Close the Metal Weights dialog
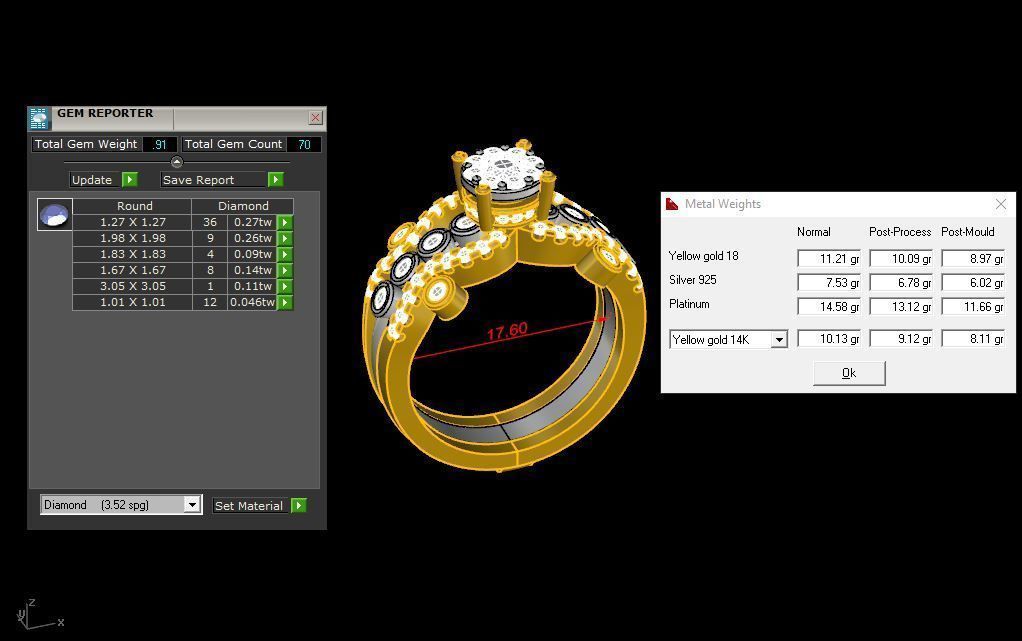 click(x=1000, y=204)
